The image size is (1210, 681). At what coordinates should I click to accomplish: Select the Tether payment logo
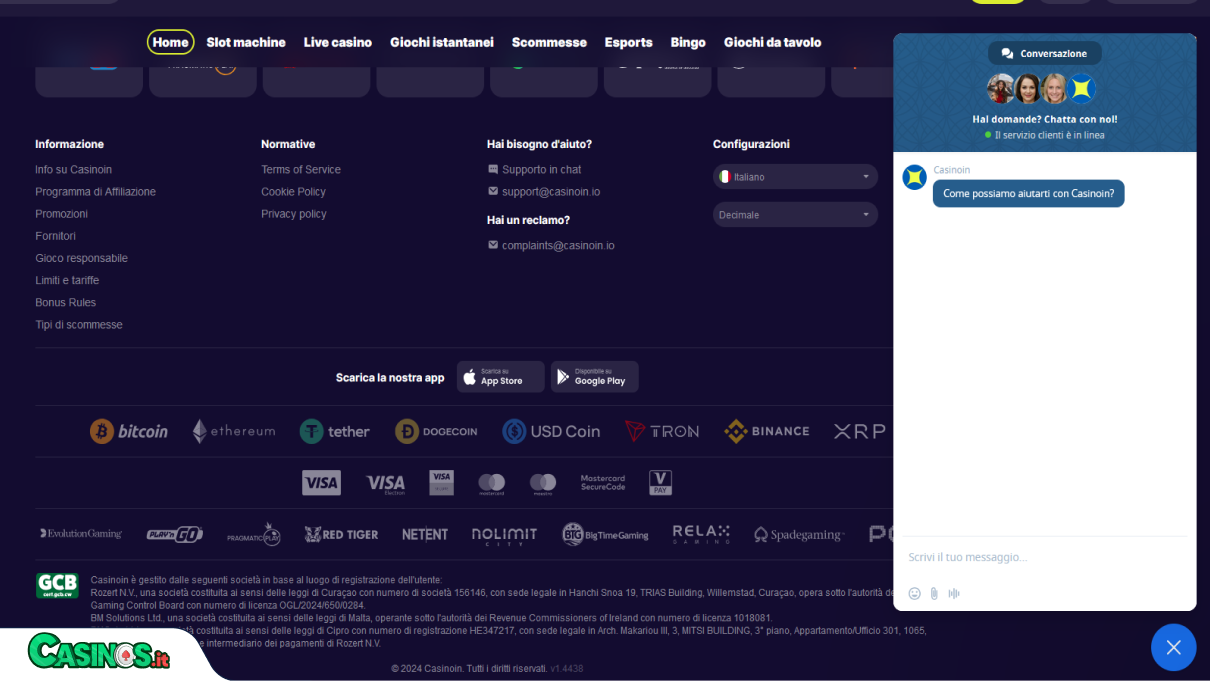click(x=335, y=431)
